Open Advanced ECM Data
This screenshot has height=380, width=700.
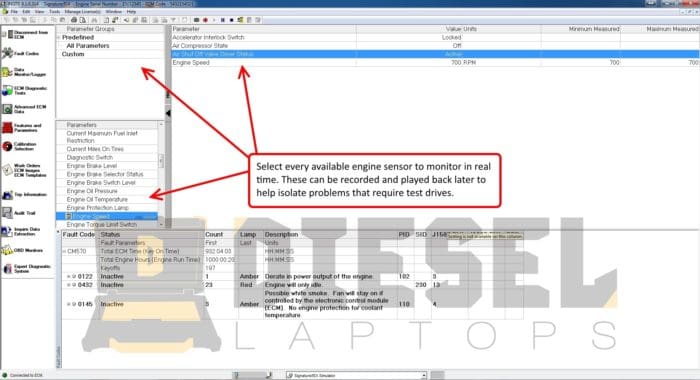coord(26,109)
